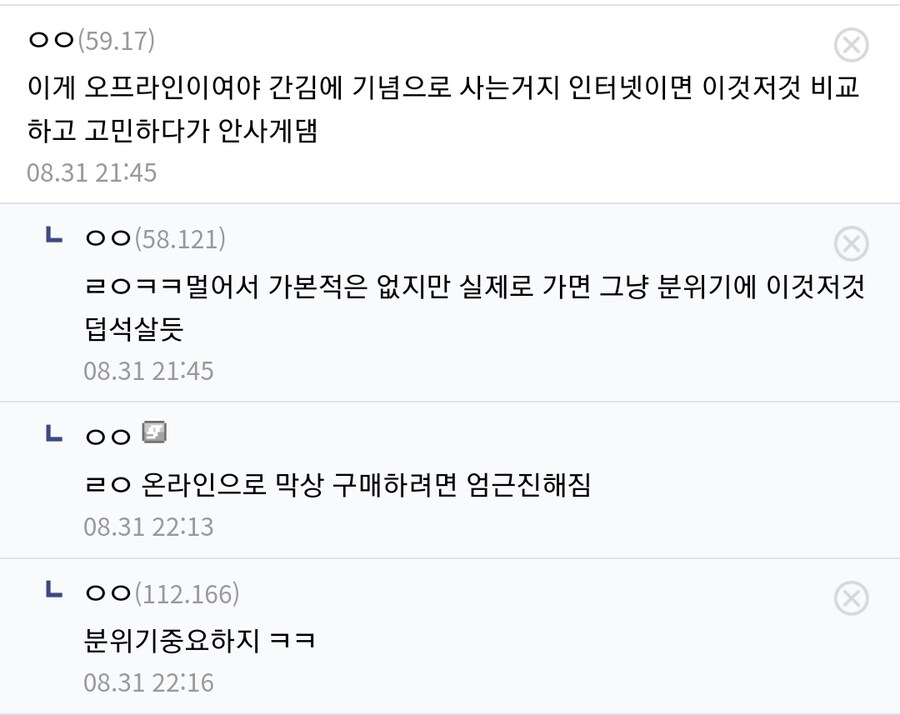Click the reply arrow icon before ㅇㅇ(112.166)
The image size is (900, 715).
[55, 591]
